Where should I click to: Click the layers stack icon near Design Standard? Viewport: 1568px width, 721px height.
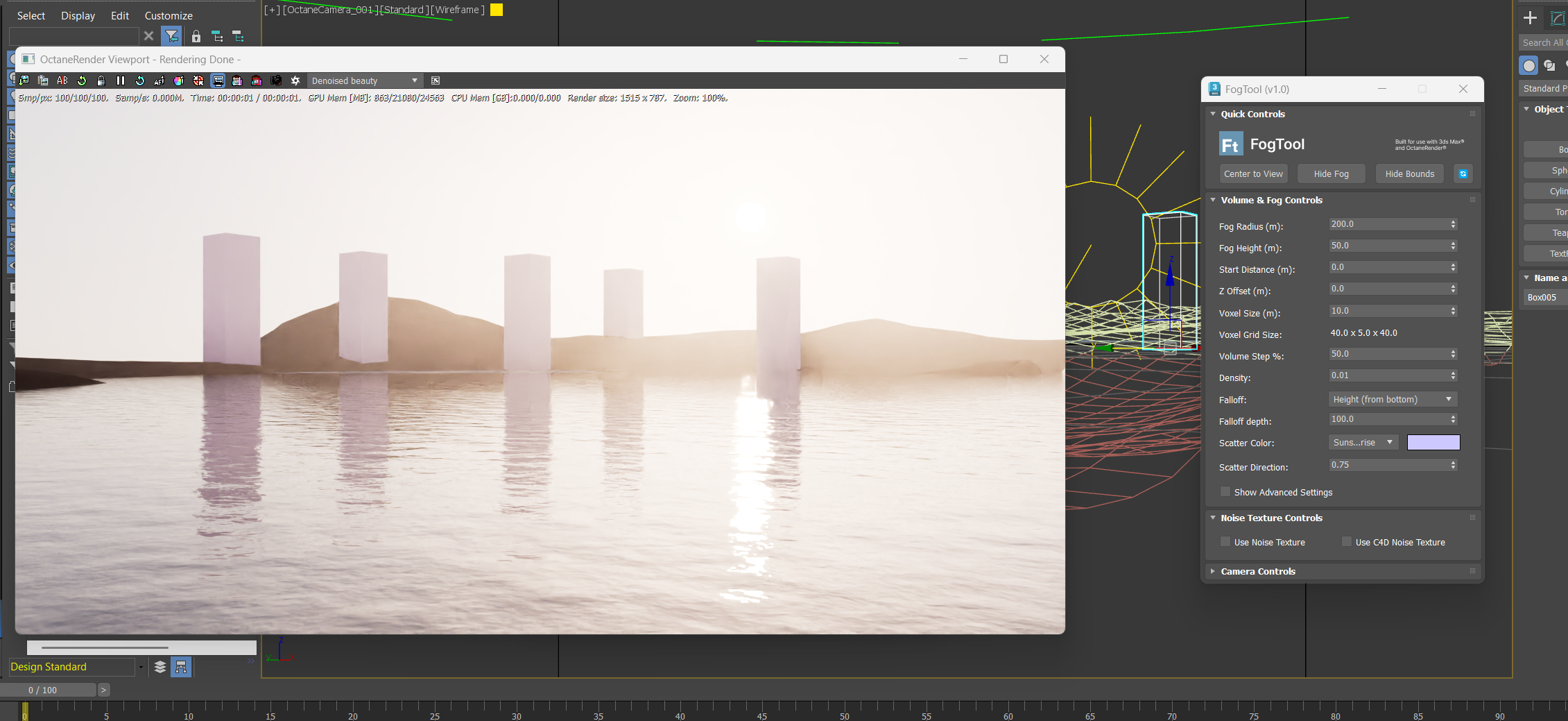pos(160,667)
